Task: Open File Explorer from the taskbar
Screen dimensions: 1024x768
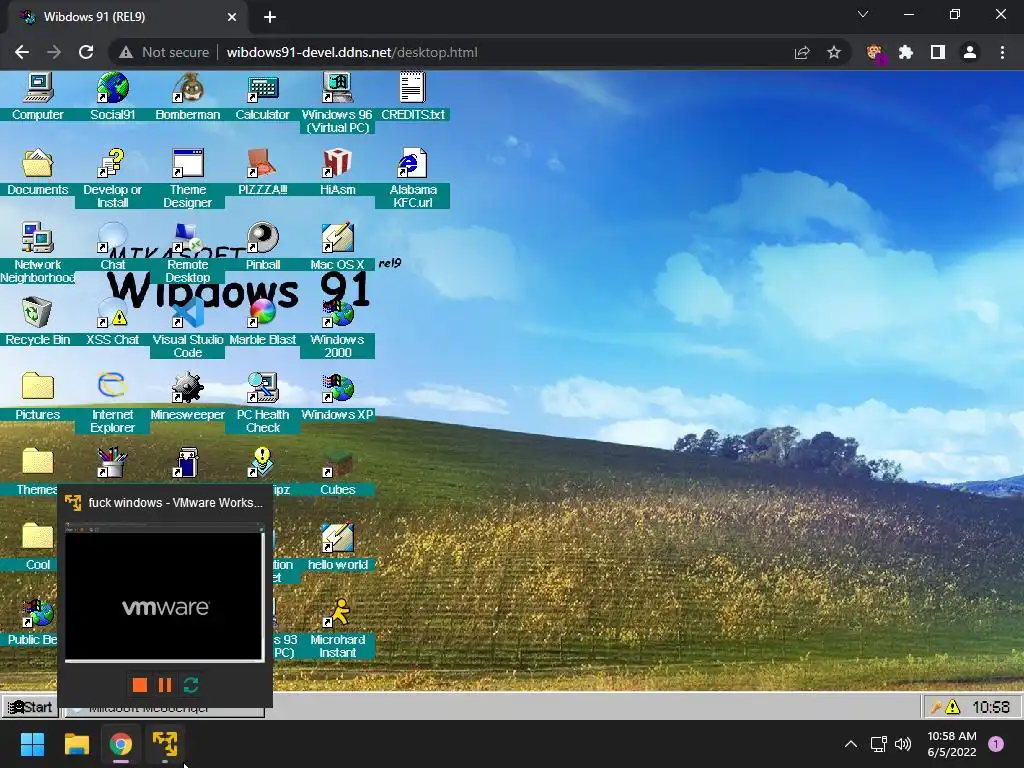Action: tap(76, 744)
